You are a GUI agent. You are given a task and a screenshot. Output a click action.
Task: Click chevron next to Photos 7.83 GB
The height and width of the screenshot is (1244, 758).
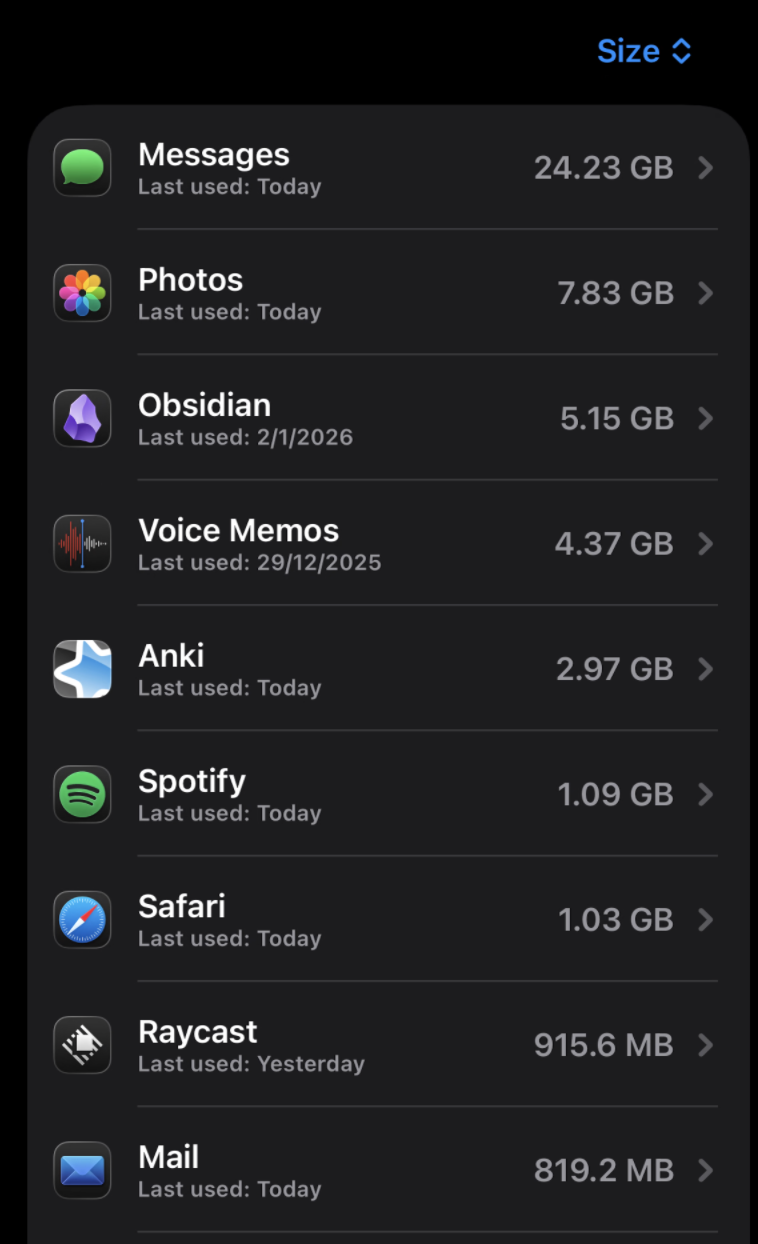(x=706, y=293)
